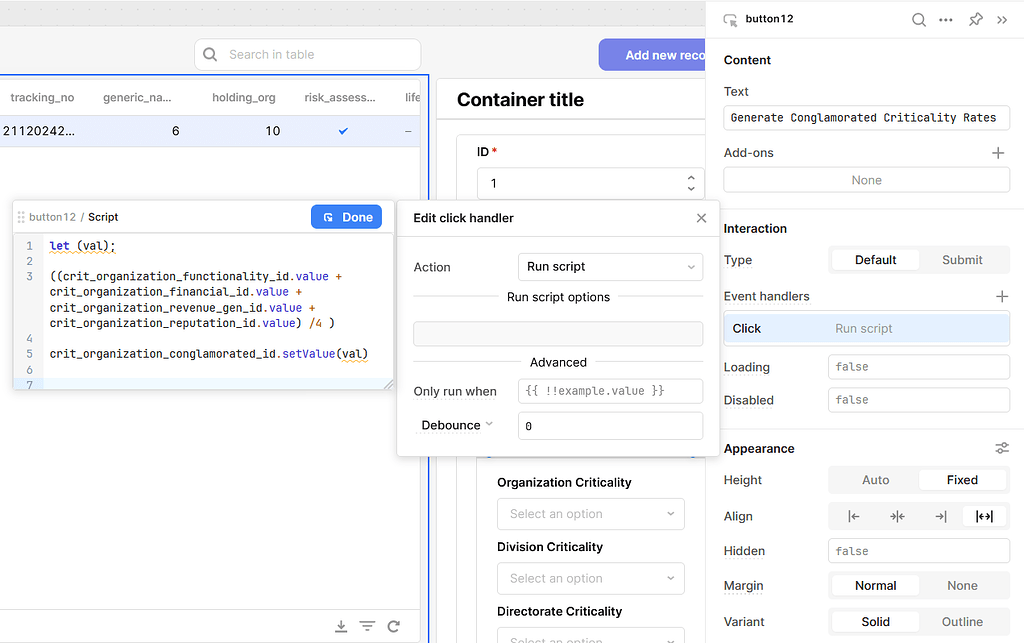
Task: Collapse the inspector with double chevron
Action: coord(1002,20)
